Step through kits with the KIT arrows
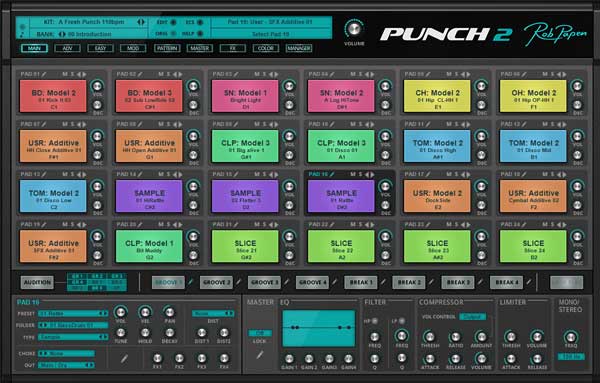 141,22
